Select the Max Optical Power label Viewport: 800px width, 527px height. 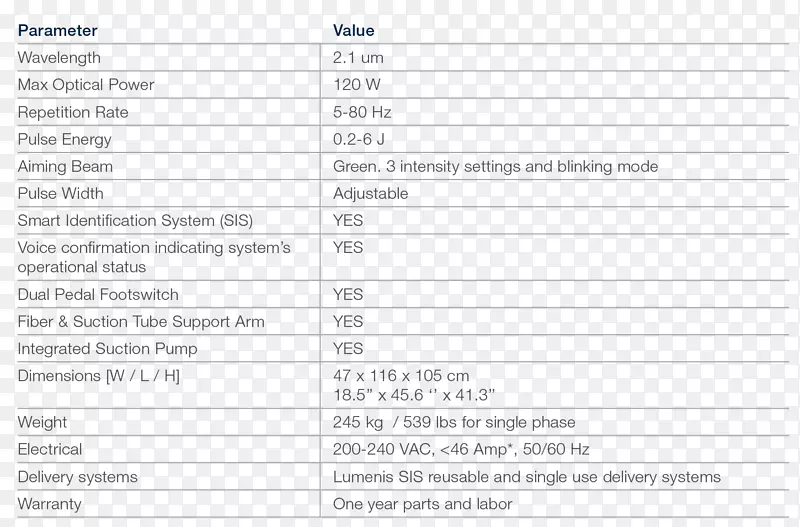click(86, 85)
